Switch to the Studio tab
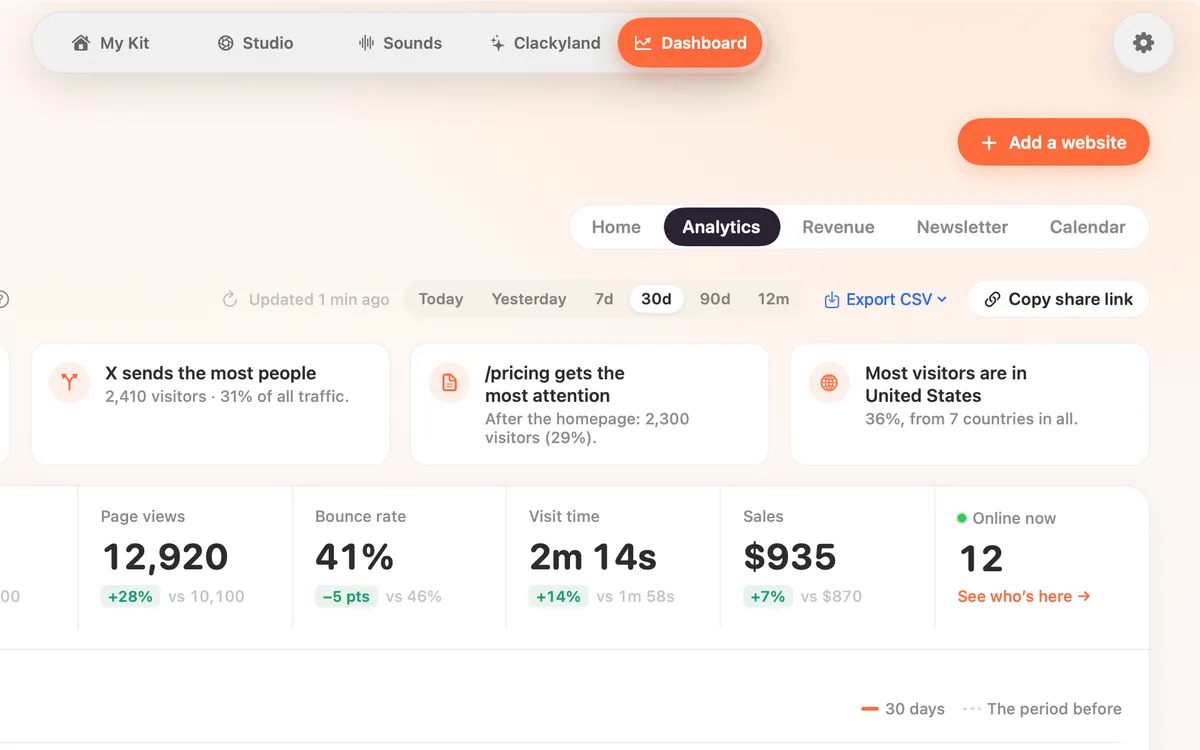The width and height of the screenshot is (1200, 750). click(255, 43)
